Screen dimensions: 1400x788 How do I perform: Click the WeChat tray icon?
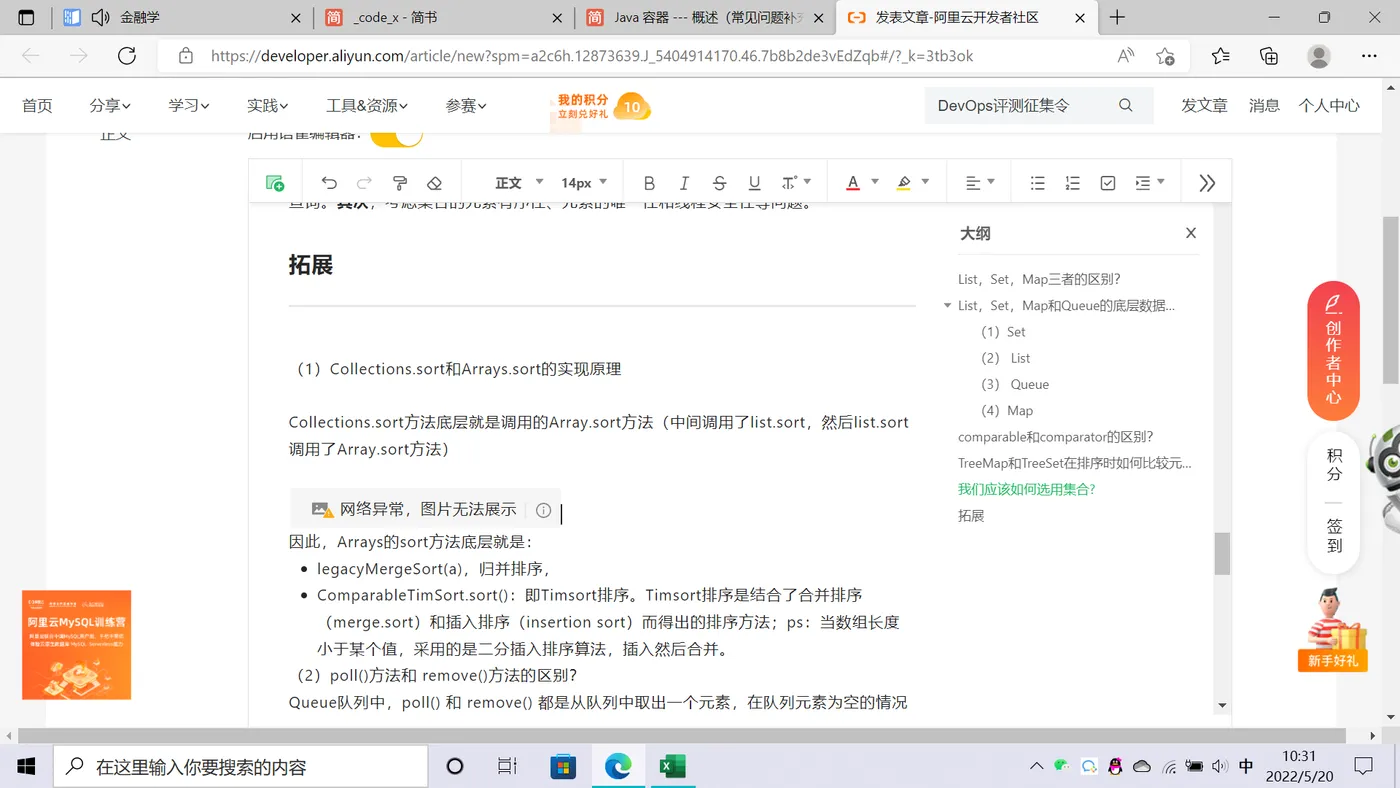point(1062,766)
